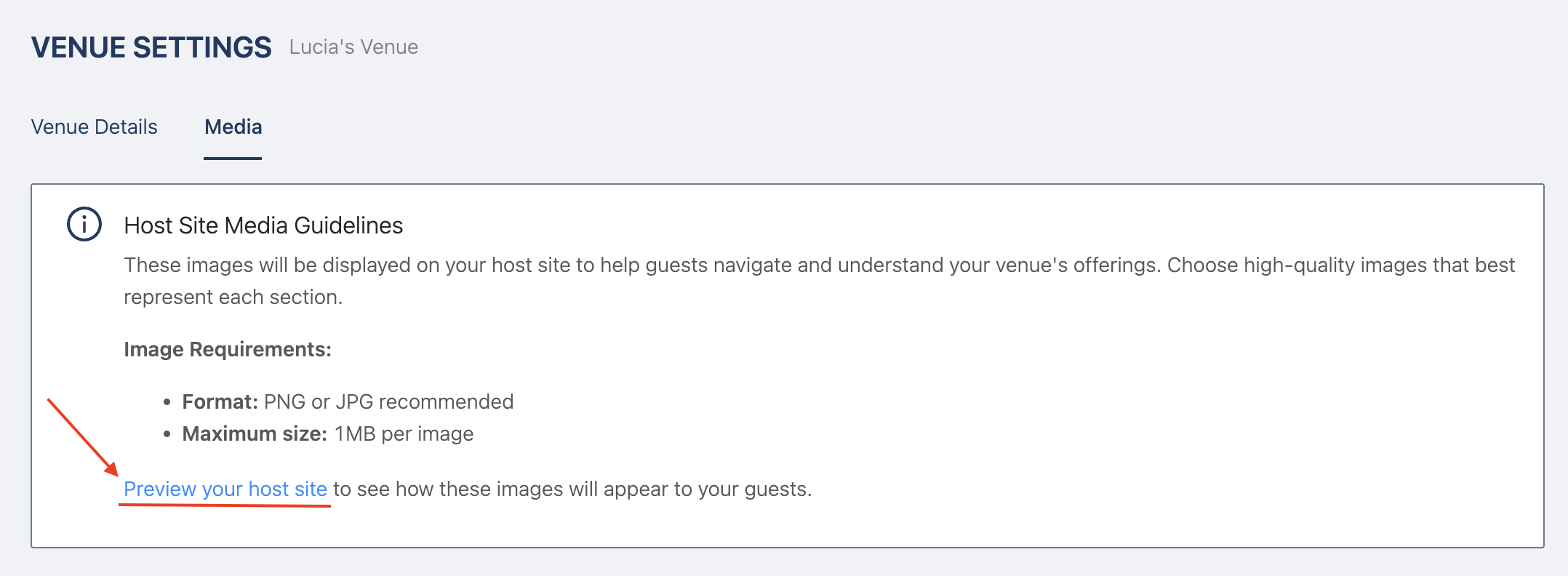Click the VENUE SETTINGS page heading
1568x576 pixels.
click(x=151, y=48)
